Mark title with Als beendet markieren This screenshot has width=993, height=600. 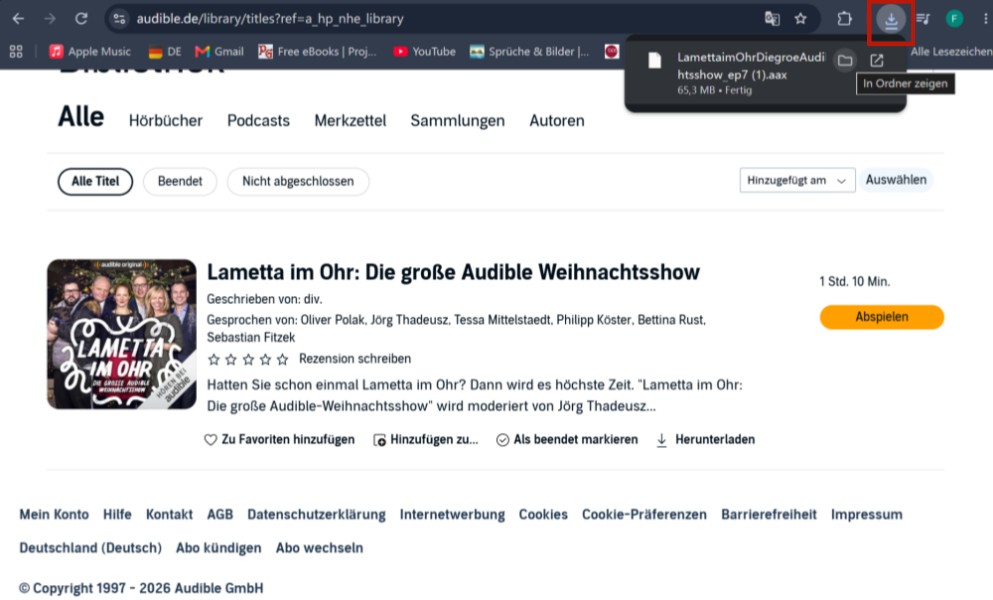pos(567,440)
